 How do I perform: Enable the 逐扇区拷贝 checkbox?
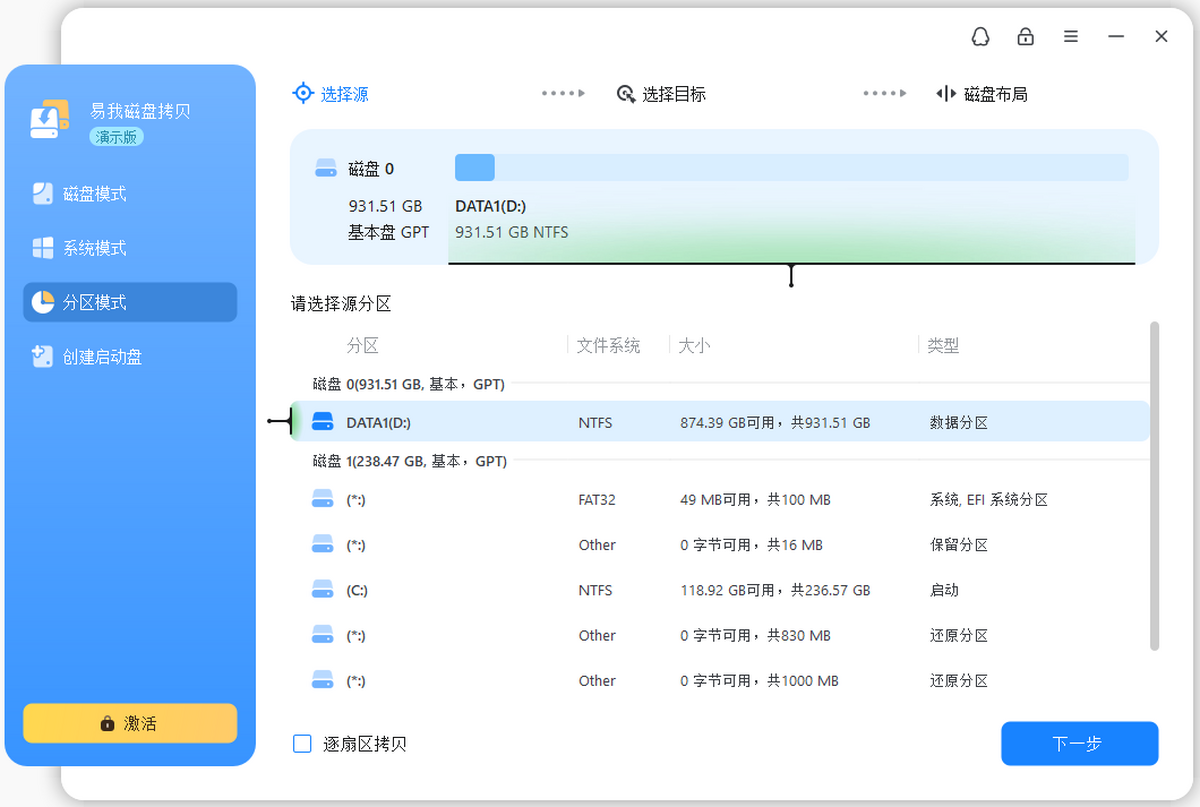point(302,744)
